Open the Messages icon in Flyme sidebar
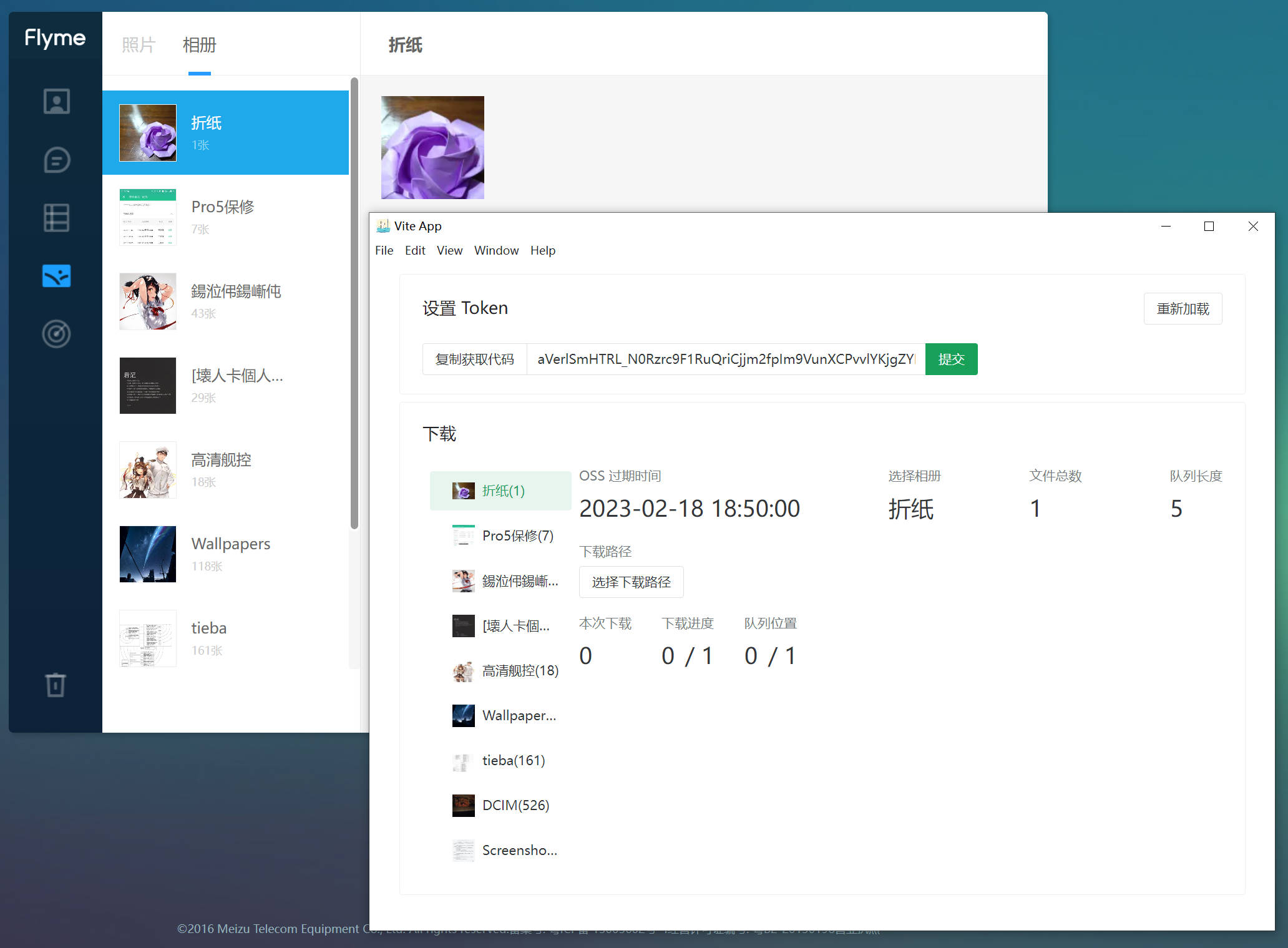Screen dimensions: 1288x948 (56, 160)
